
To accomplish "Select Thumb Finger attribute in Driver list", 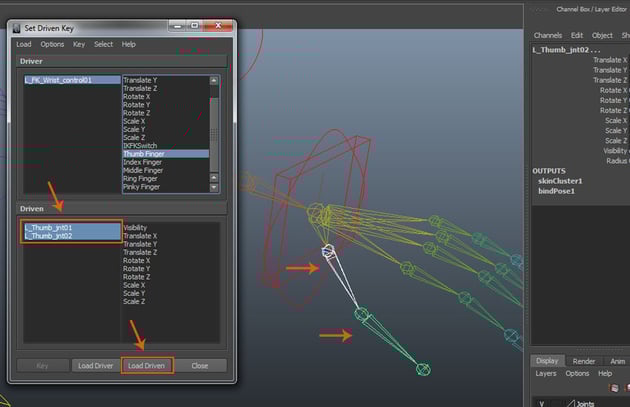I will (x=146, y=154).
